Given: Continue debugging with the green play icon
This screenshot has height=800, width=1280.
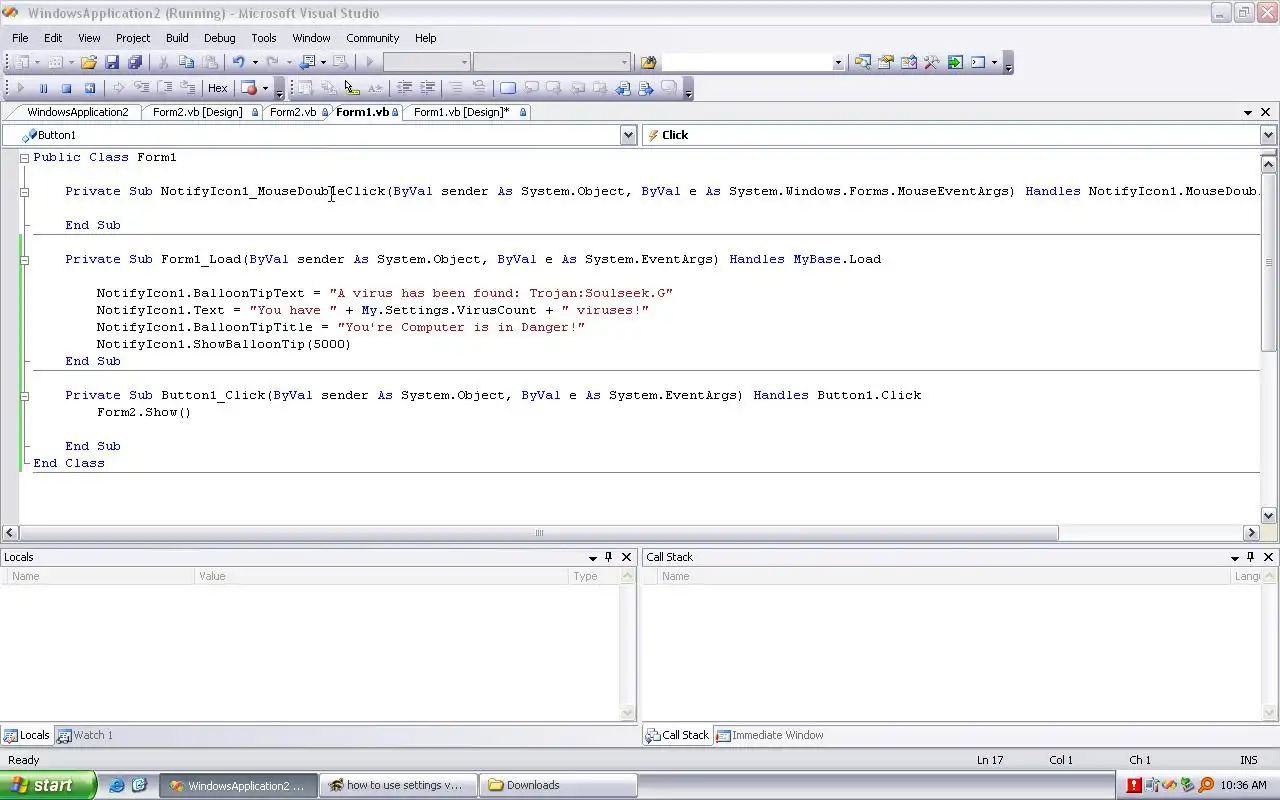Looking at the screenshot, I should click(20, 88).
